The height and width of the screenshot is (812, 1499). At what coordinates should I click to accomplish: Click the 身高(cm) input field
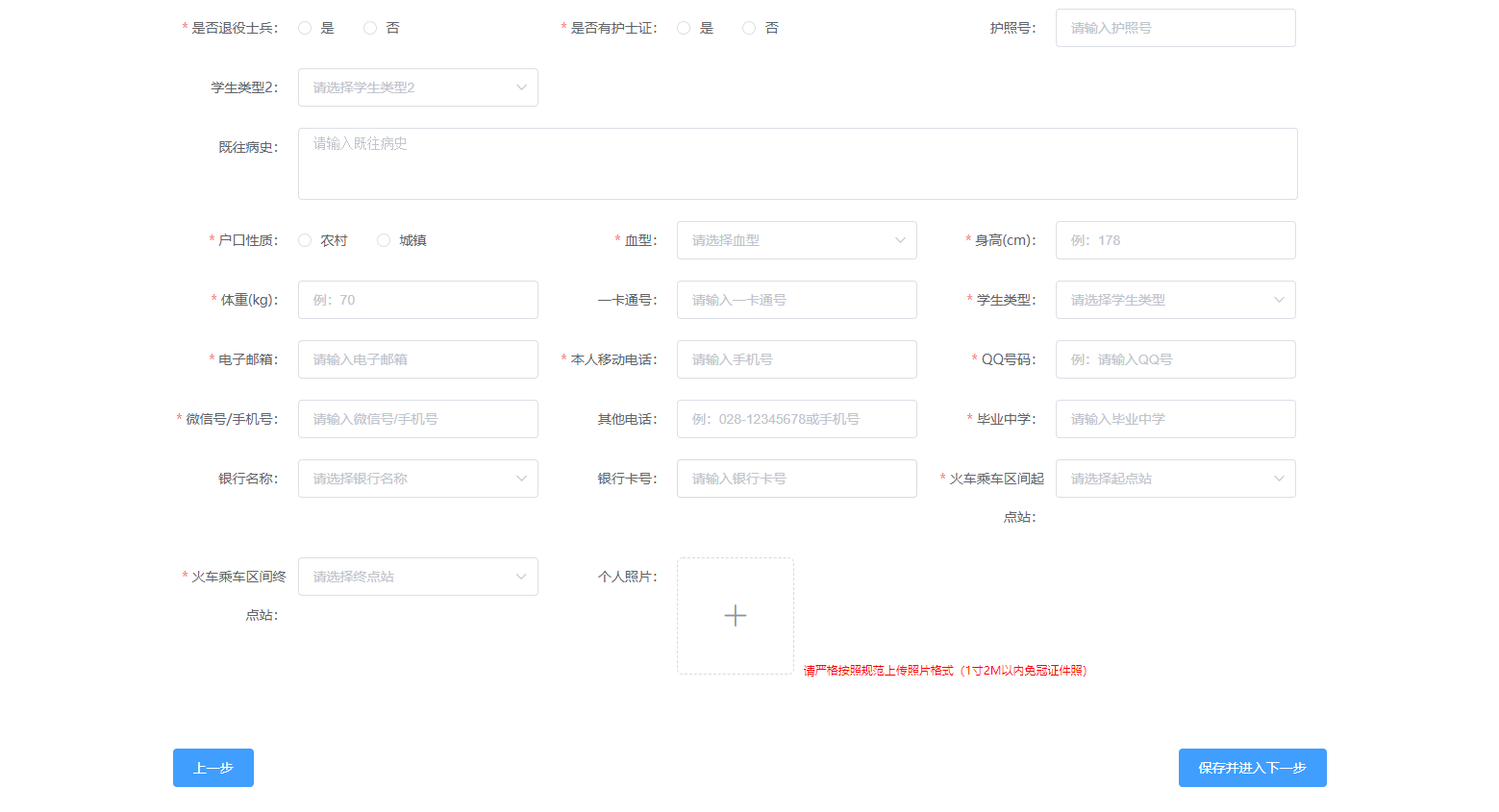coord(1175,240)
